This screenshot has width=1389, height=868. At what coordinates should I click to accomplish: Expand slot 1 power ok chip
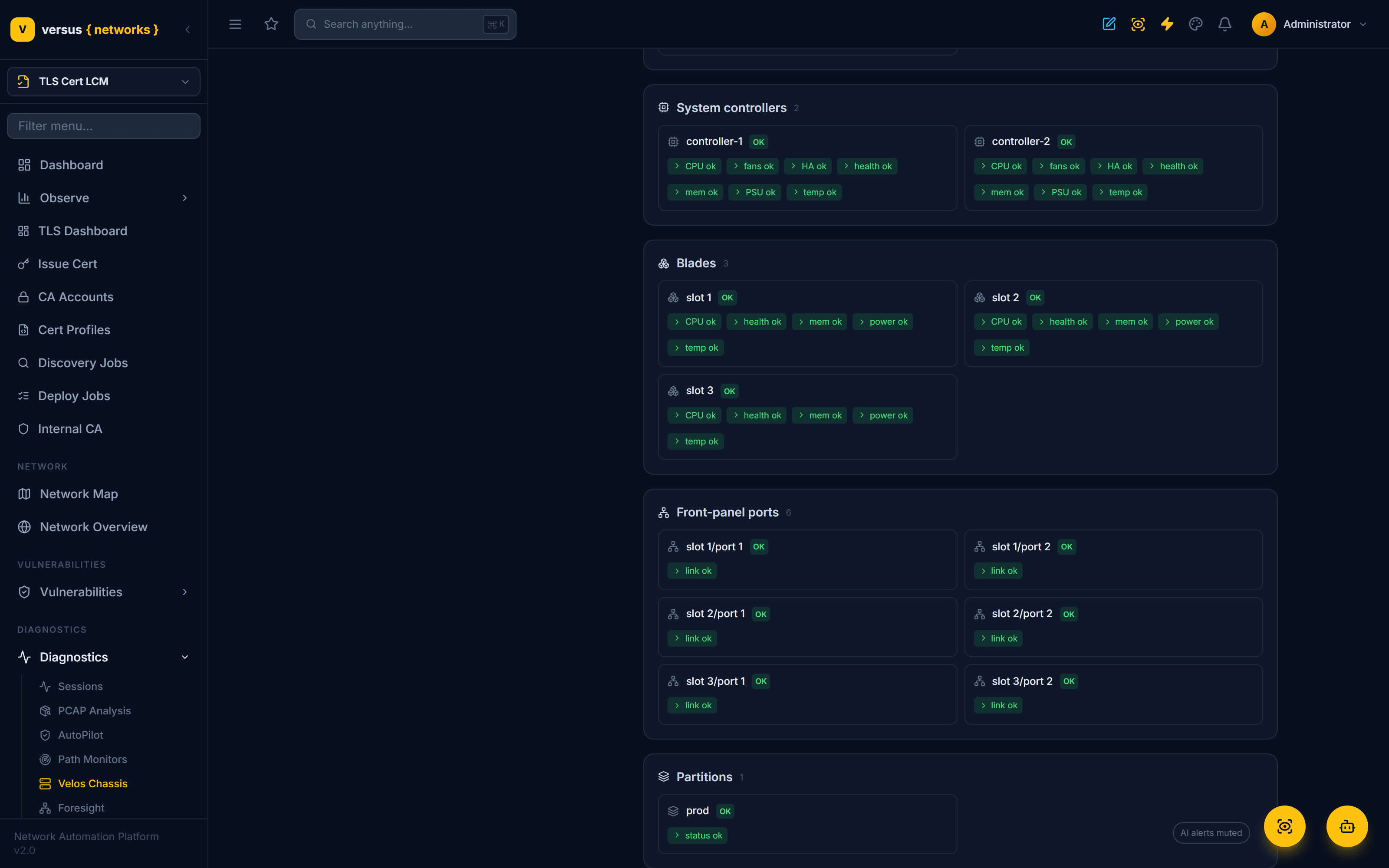pos(883,322)
